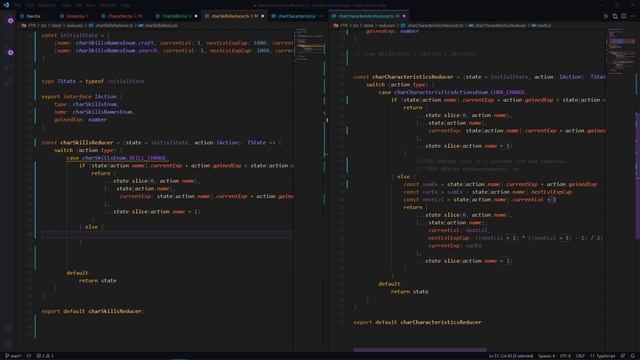Viewport: 640px width, 360px height.
Task: Click 'export default charCharacteristicsReducer' line
Action: pos(417,322)
